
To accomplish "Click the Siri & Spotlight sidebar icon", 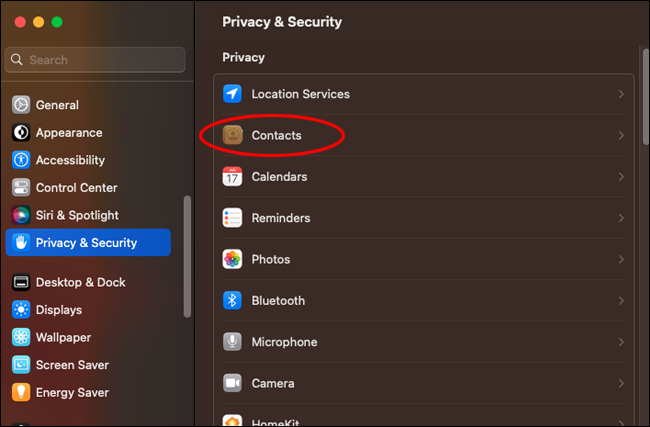I will click(x=21, y=215).
